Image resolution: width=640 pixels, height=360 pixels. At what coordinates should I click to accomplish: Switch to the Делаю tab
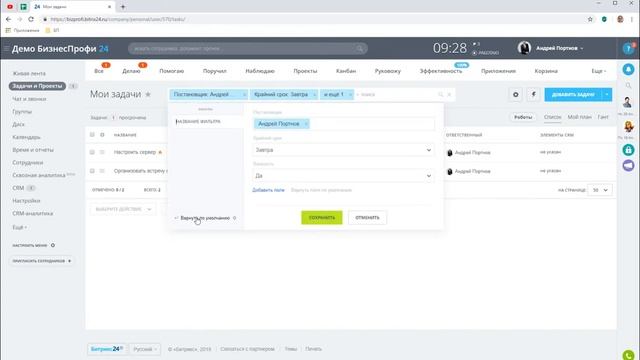tap(131, 71)
